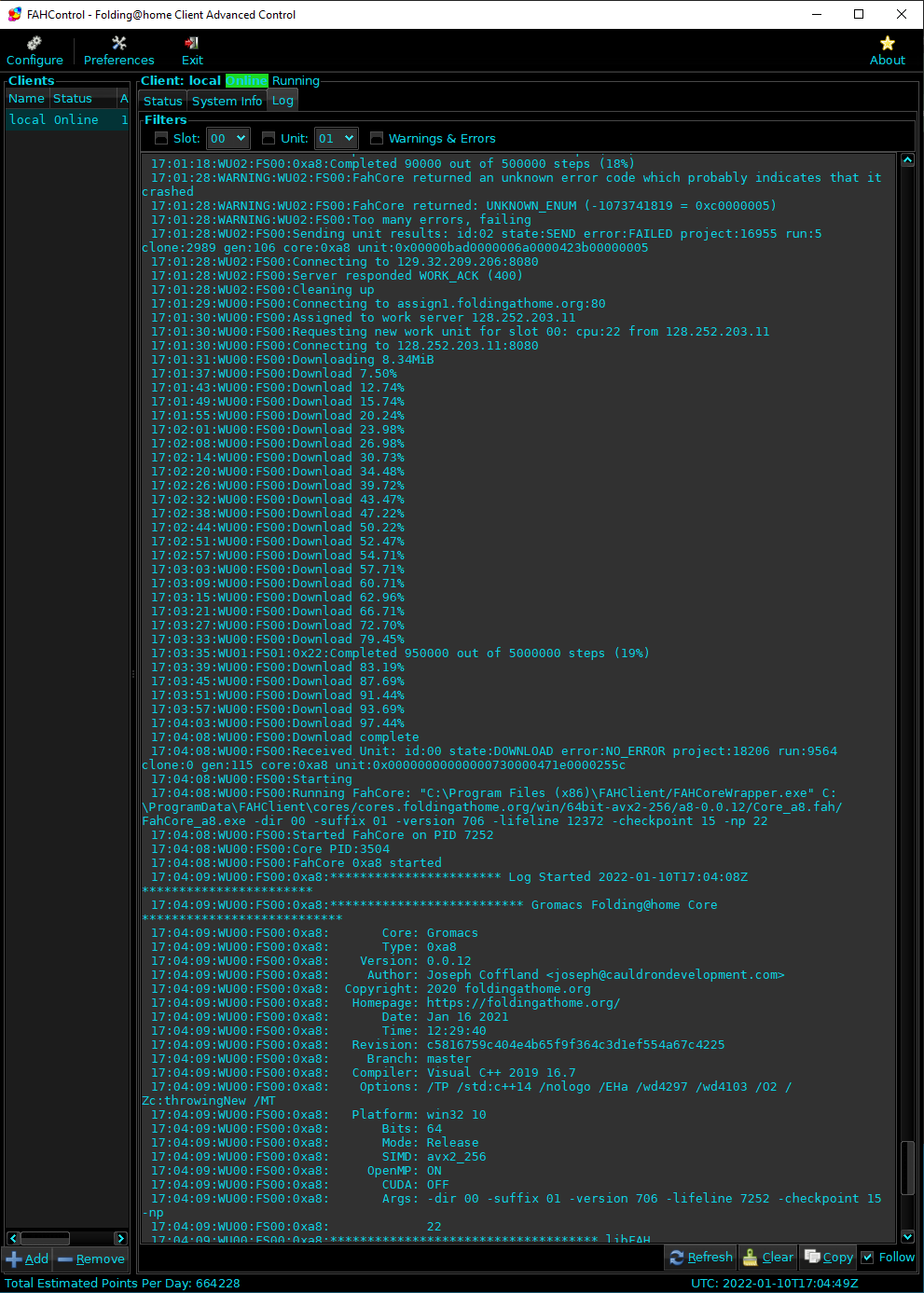The height and width of the screenshot is (1293, 924).
Task: Open the Configure gear icon
Action: pos(34,43)
